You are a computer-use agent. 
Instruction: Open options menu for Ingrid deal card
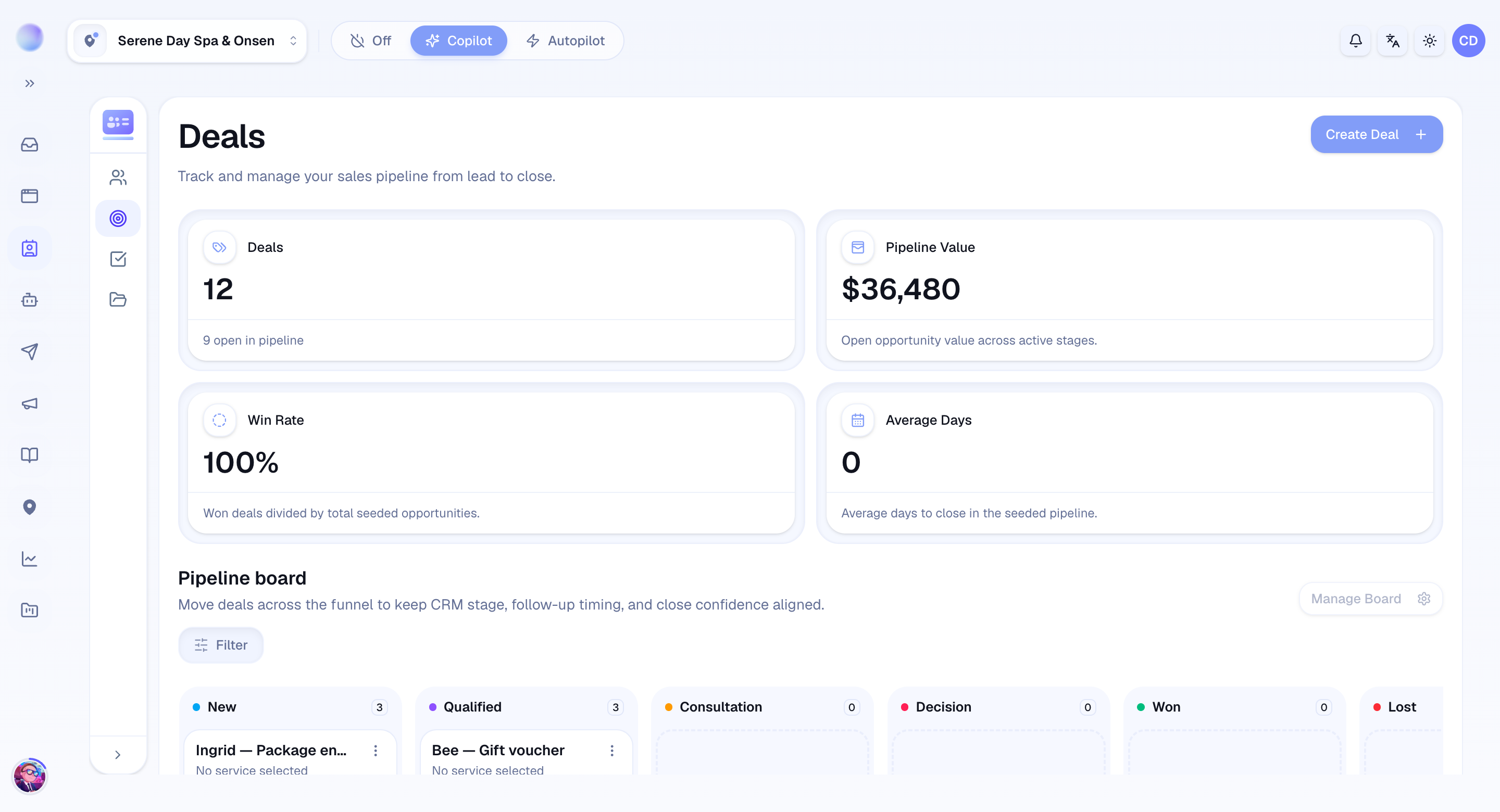(376, 751)
